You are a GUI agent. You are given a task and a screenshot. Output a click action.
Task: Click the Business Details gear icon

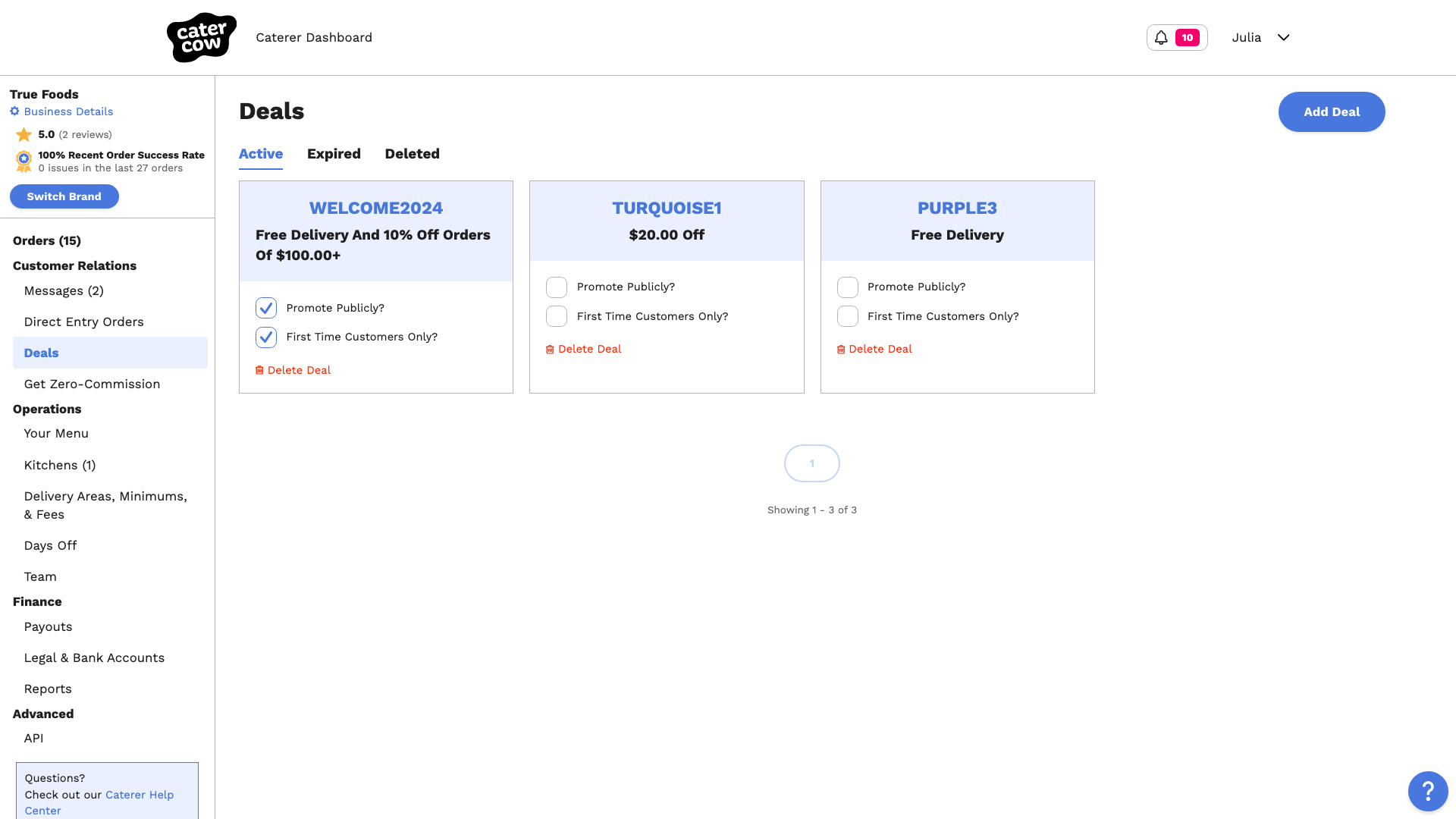(x=14, y=111)
